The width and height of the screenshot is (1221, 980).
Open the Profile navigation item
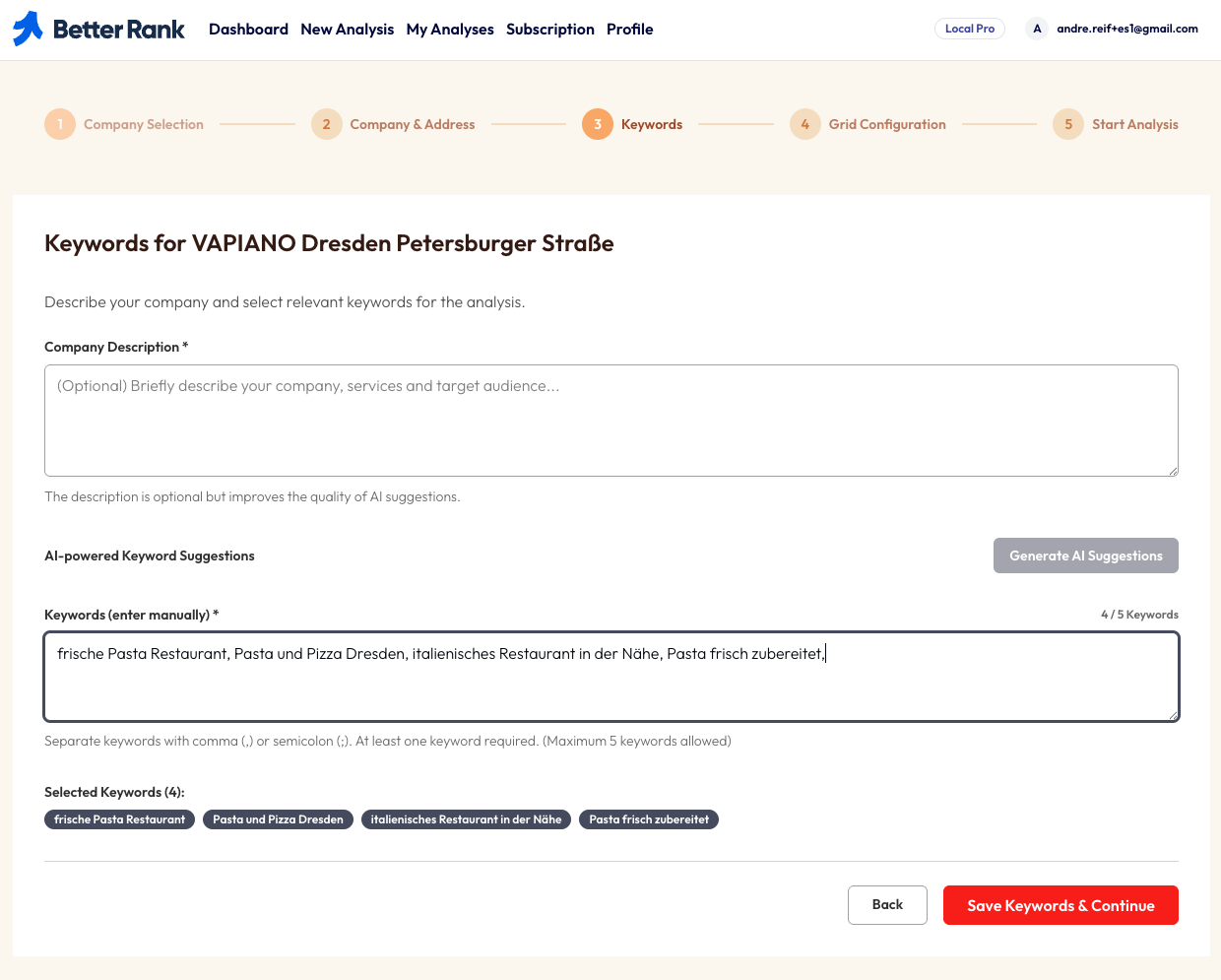coord(629,29)
